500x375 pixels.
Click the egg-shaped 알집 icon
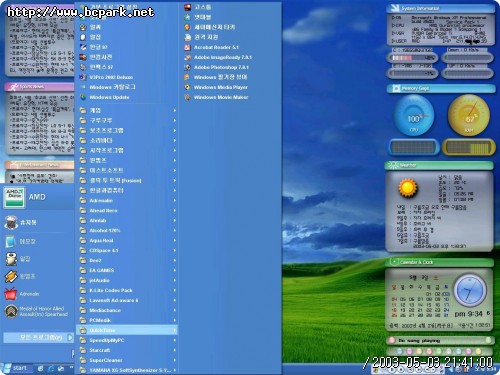83,37
